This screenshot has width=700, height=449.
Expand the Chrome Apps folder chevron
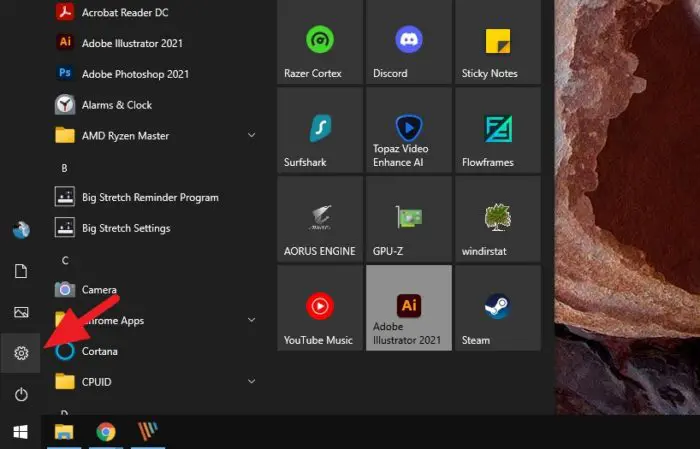252,320
